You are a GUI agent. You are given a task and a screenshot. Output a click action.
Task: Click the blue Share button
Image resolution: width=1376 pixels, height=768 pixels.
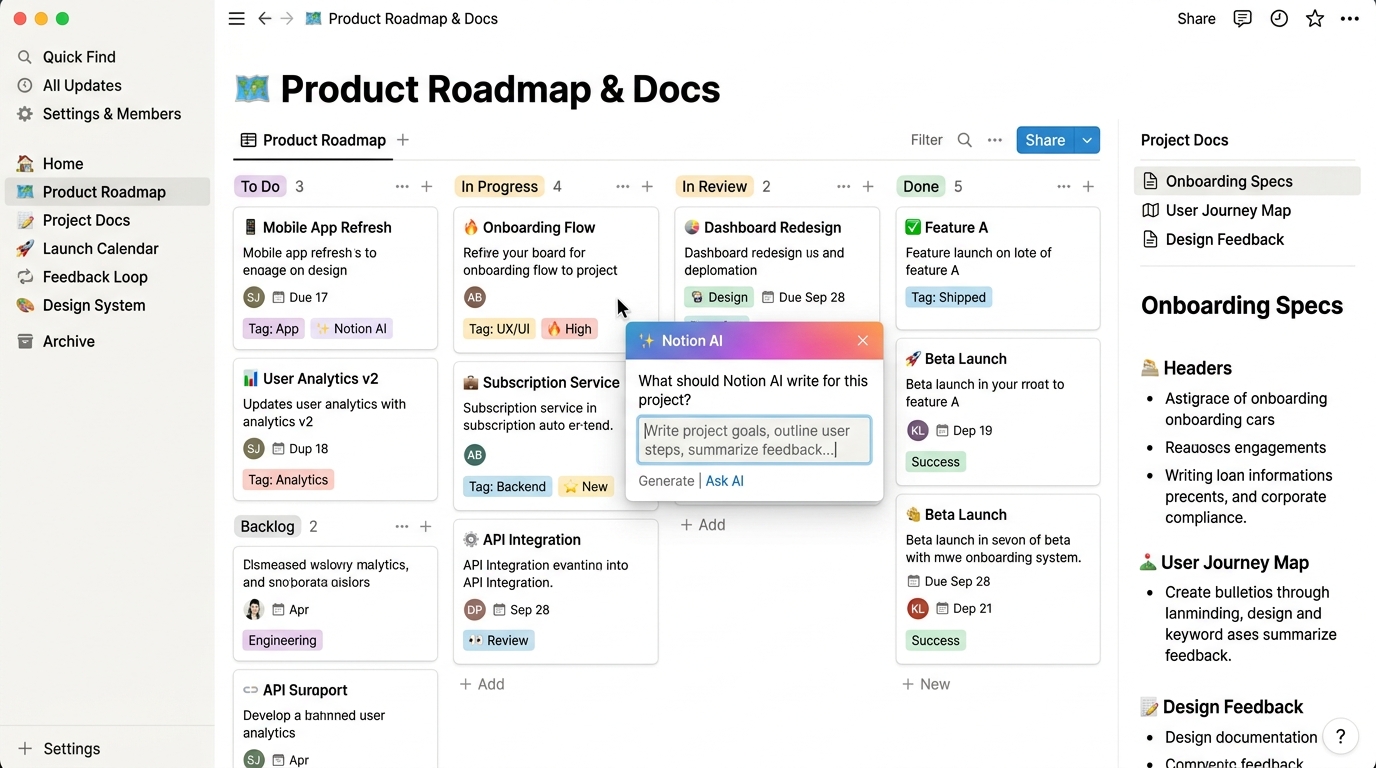pyautogui.click(x=1045, y=140)
